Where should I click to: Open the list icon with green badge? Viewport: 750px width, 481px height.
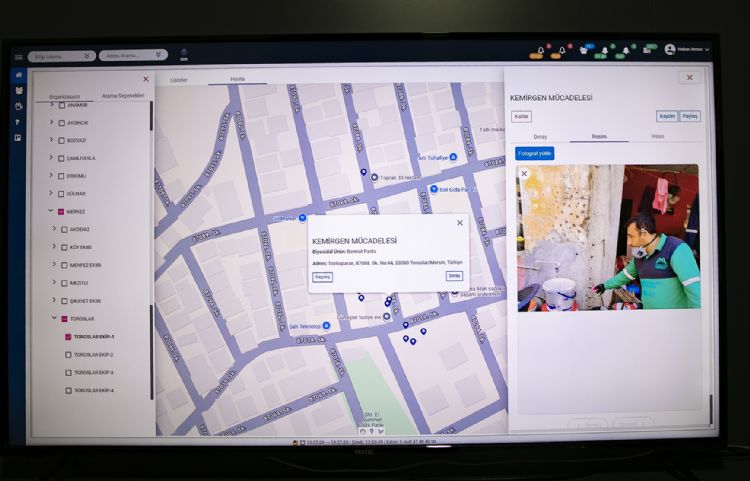(647, 50)
